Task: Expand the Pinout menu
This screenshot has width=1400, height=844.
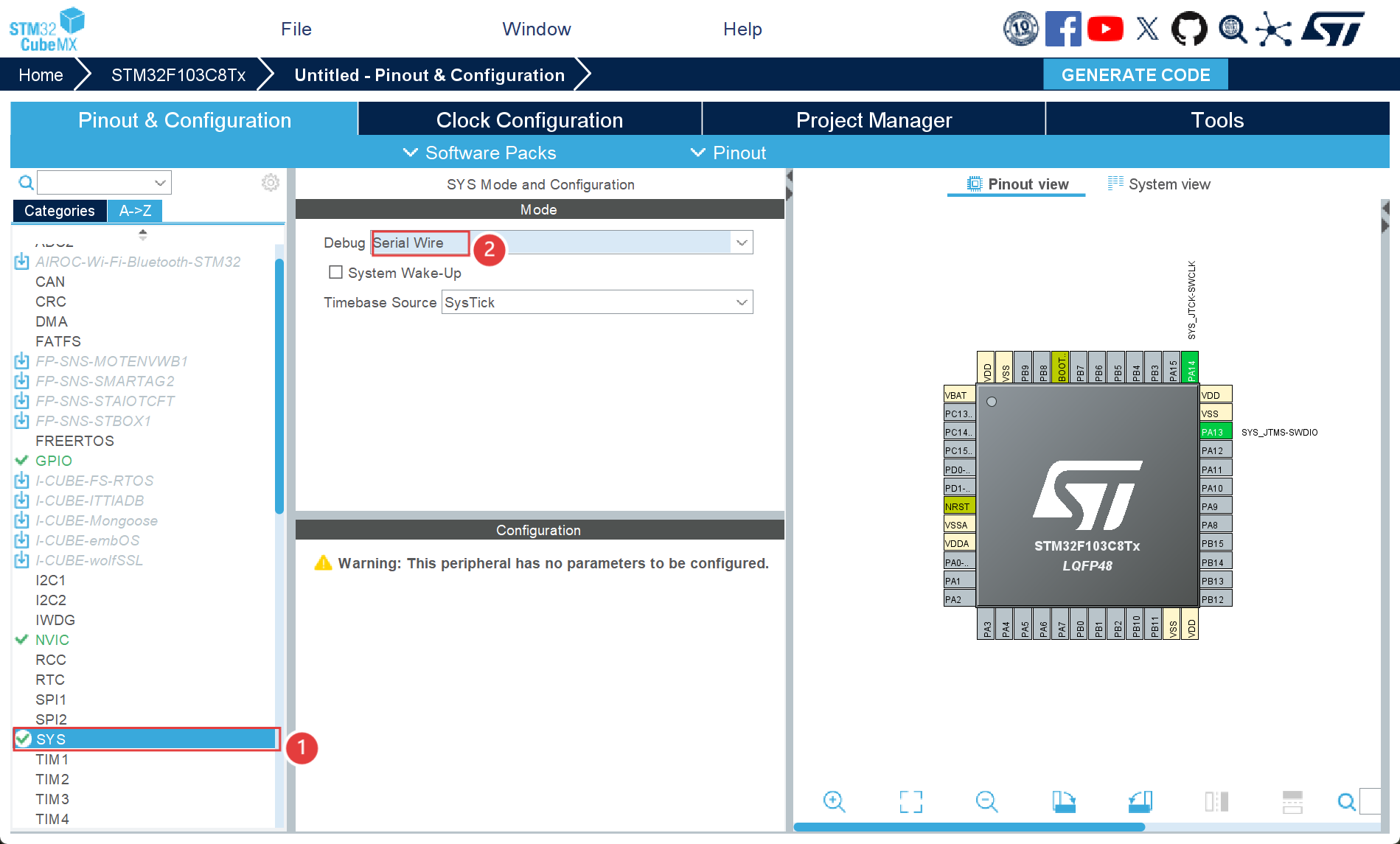Action: (x=728, y=153)
